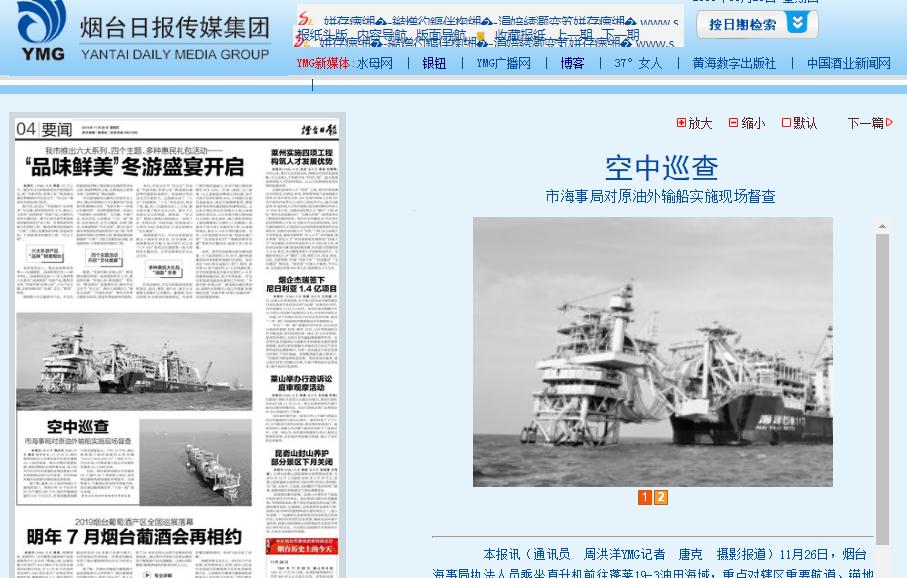Open the 博客 blog link
The image size is (907, 578).
[x=572, y=63]
